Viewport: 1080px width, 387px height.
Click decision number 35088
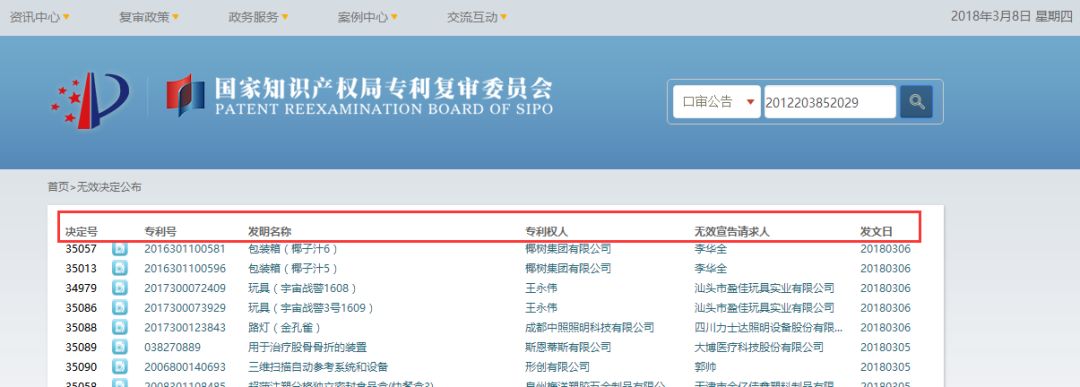(x=81, y=328)
